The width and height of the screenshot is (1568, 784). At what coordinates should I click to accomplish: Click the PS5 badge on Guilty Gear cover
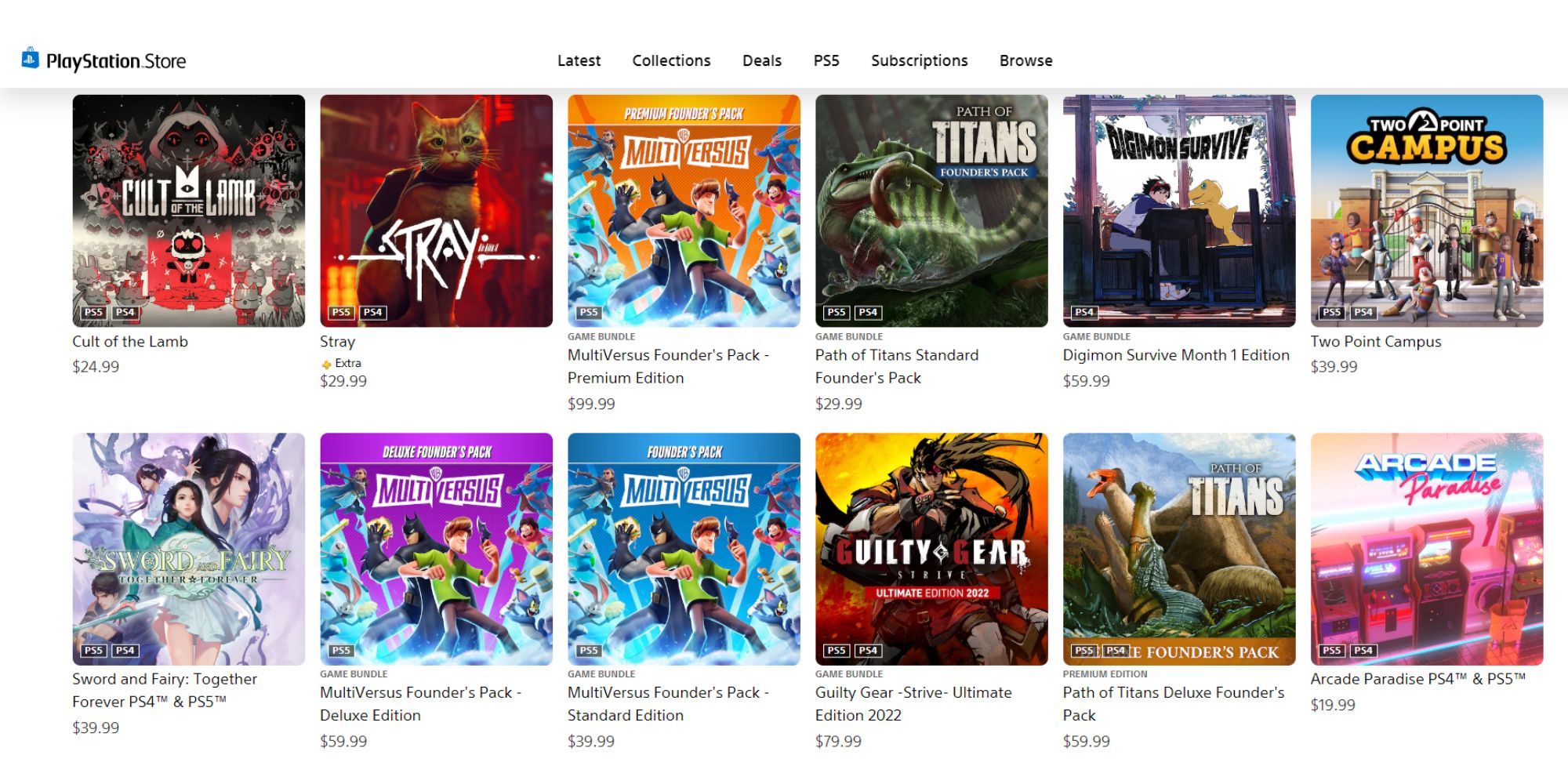click(837, 650)
